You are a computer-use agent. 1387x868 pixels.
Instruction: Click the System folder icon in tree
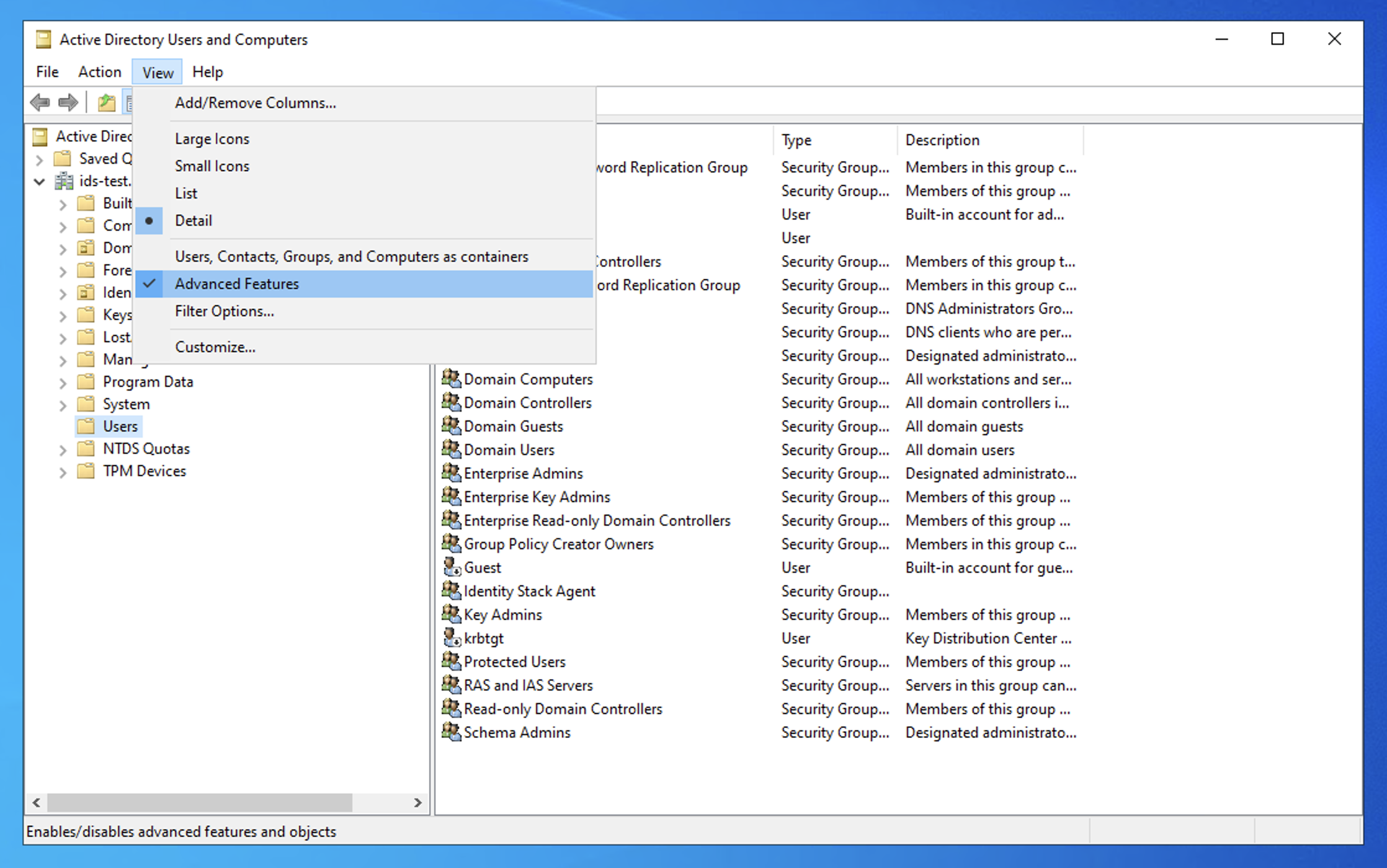point(86,404)
